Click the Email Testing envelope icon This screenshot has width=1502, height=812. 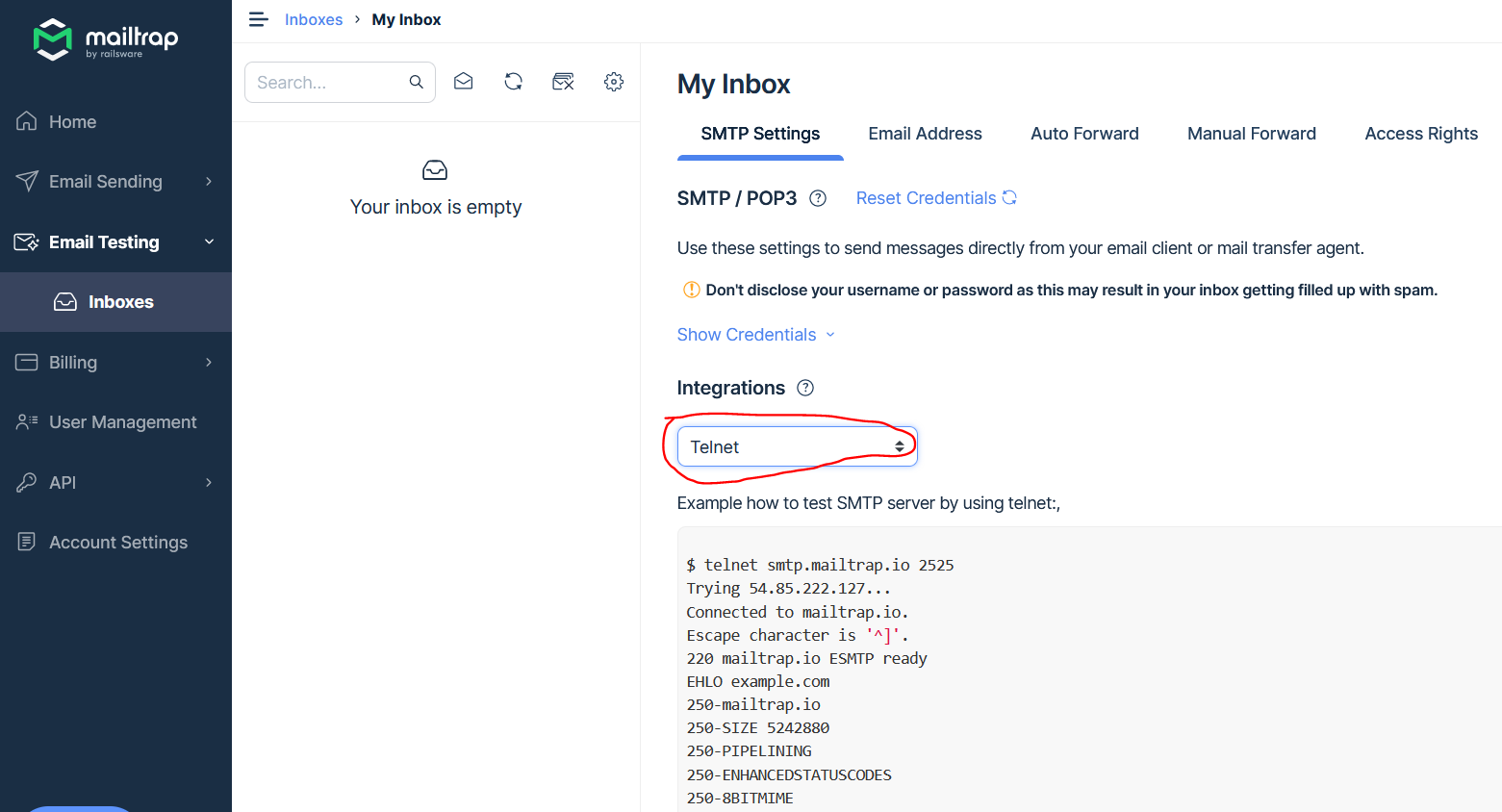(27, 241)
